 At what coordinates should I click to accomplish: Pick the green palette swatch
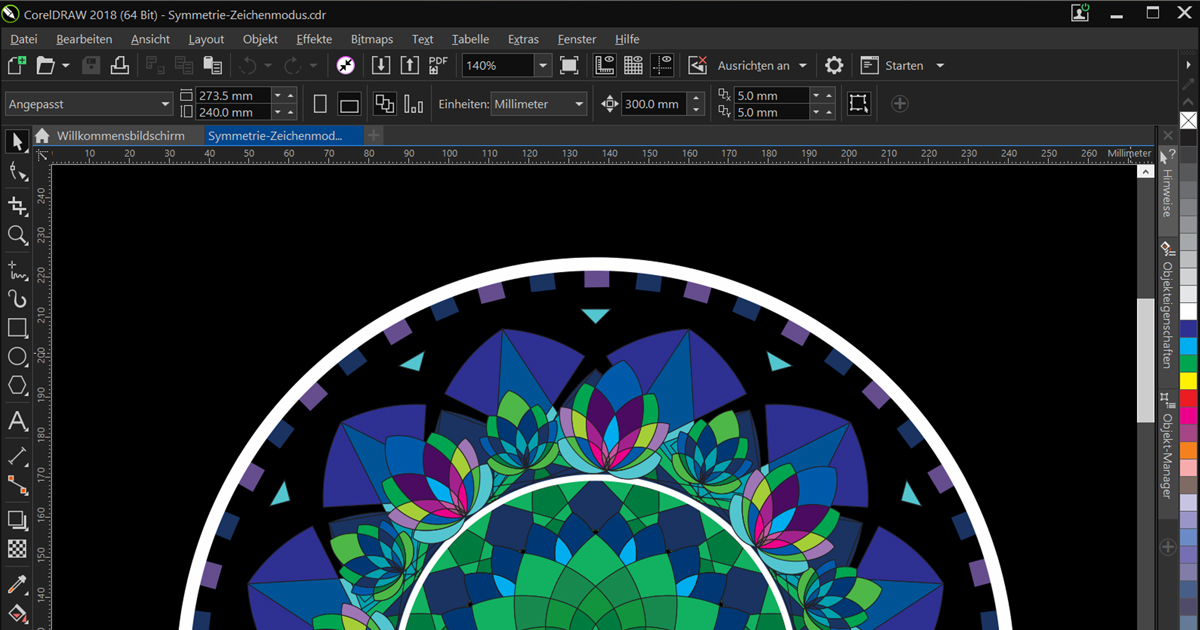tap(1188, 362)
